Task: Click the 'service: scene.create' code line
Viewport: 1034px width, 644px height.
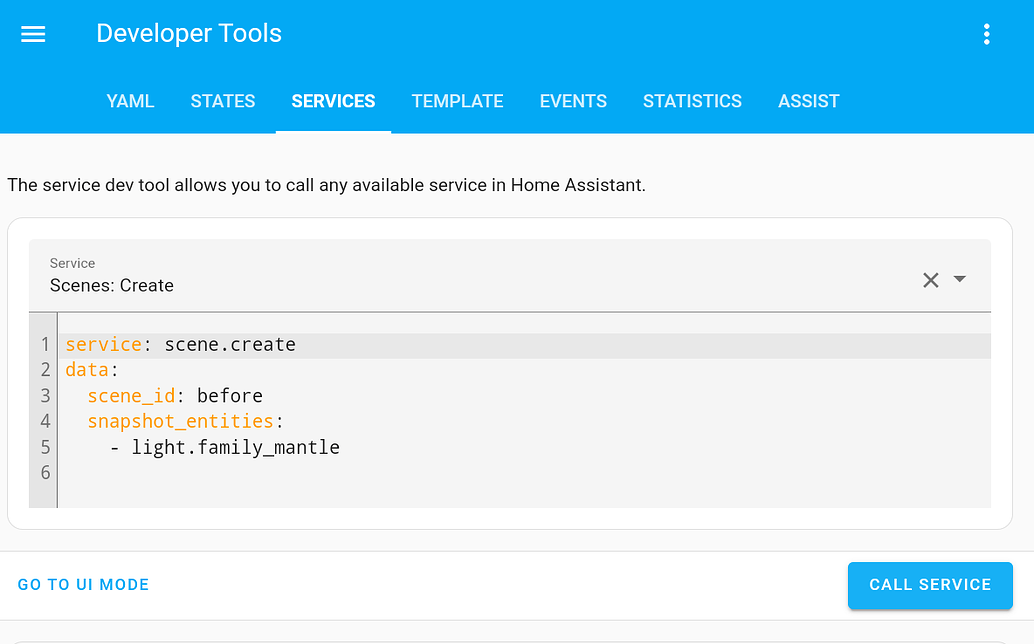Action: (525, 345)
